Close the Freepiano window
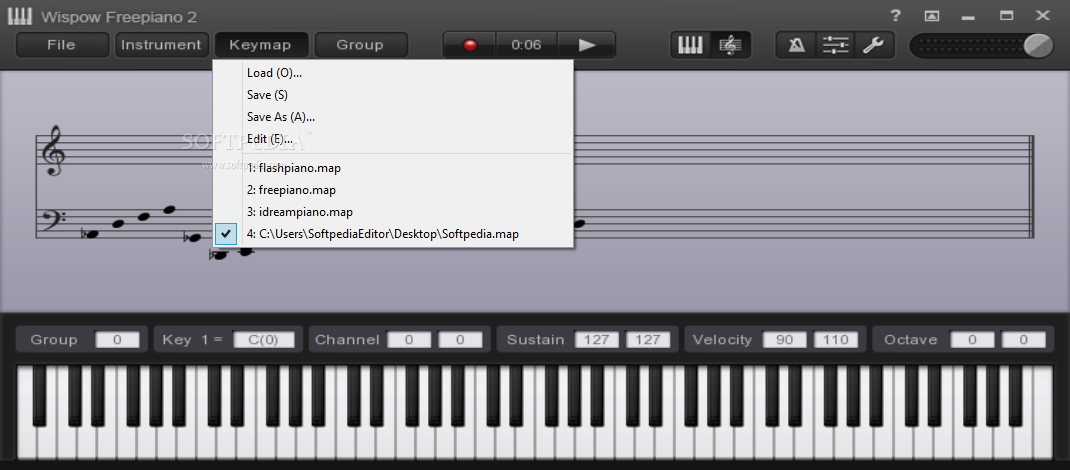This screenshot has width=1070, height=470. pyautogui.click(x=1042, y=16)
